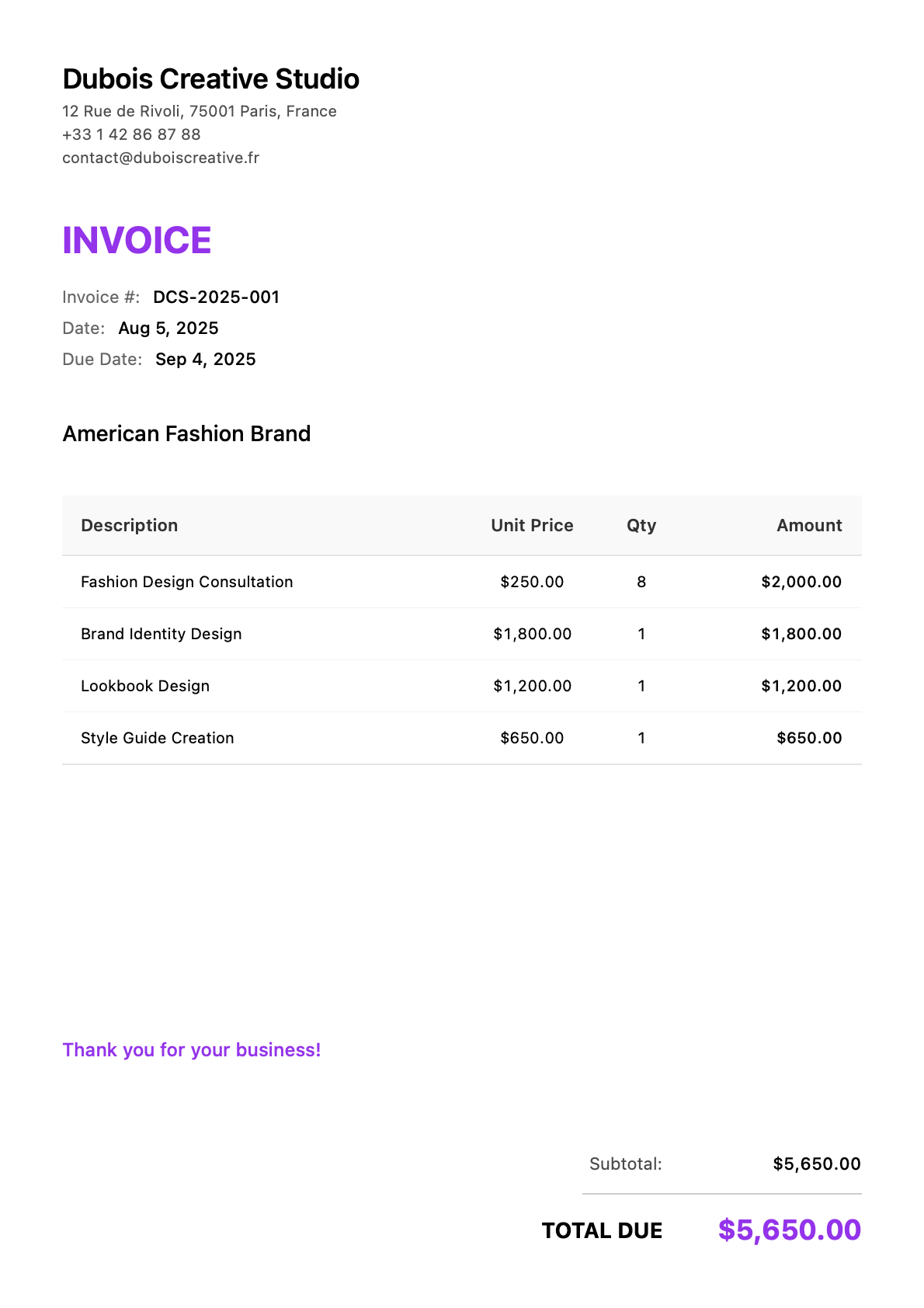Select the Brand Identity Design description
The image size is (924, 1308).
162,634
